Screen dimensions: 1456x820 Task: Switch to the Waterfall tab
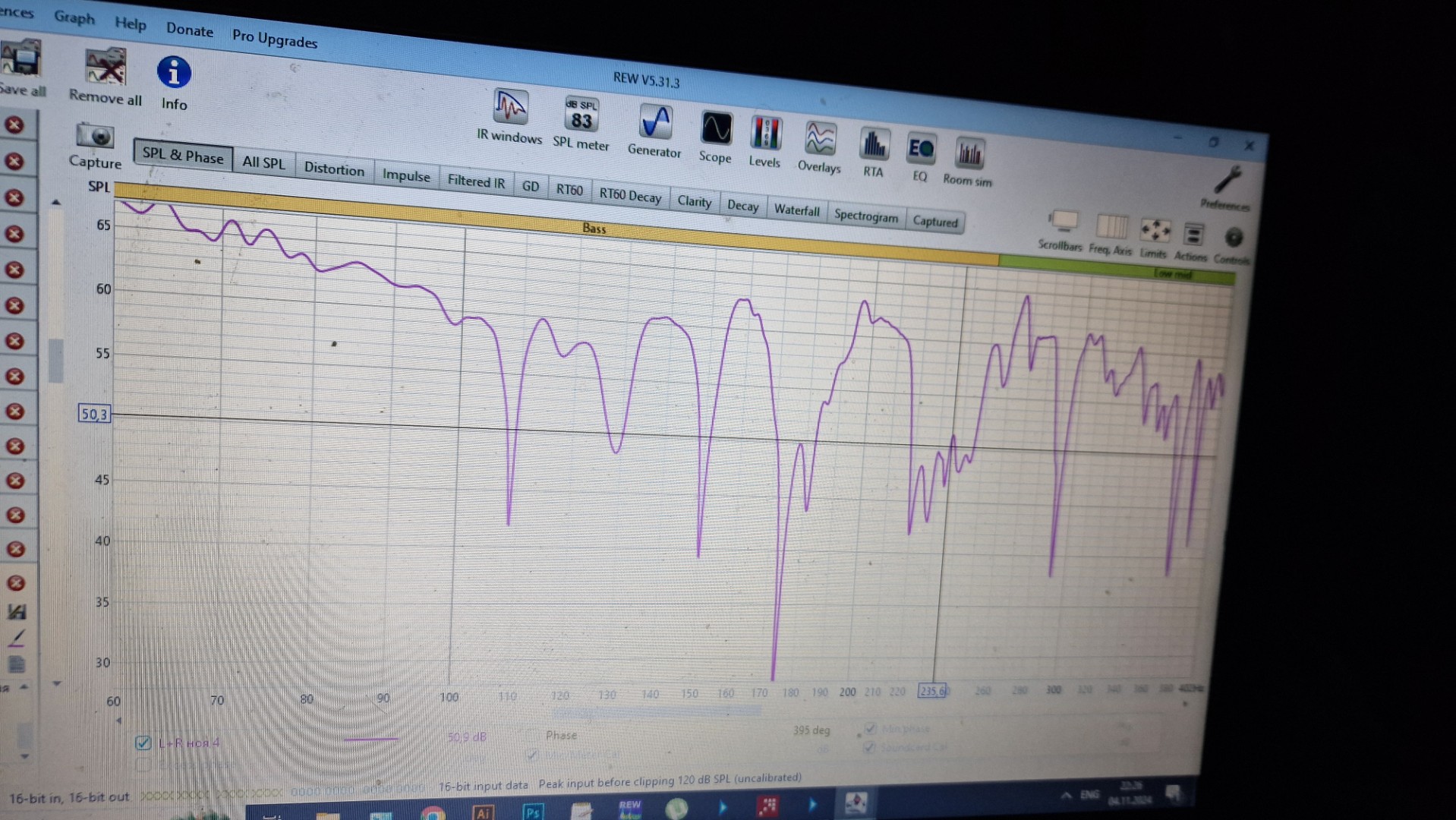coord(796,210)
